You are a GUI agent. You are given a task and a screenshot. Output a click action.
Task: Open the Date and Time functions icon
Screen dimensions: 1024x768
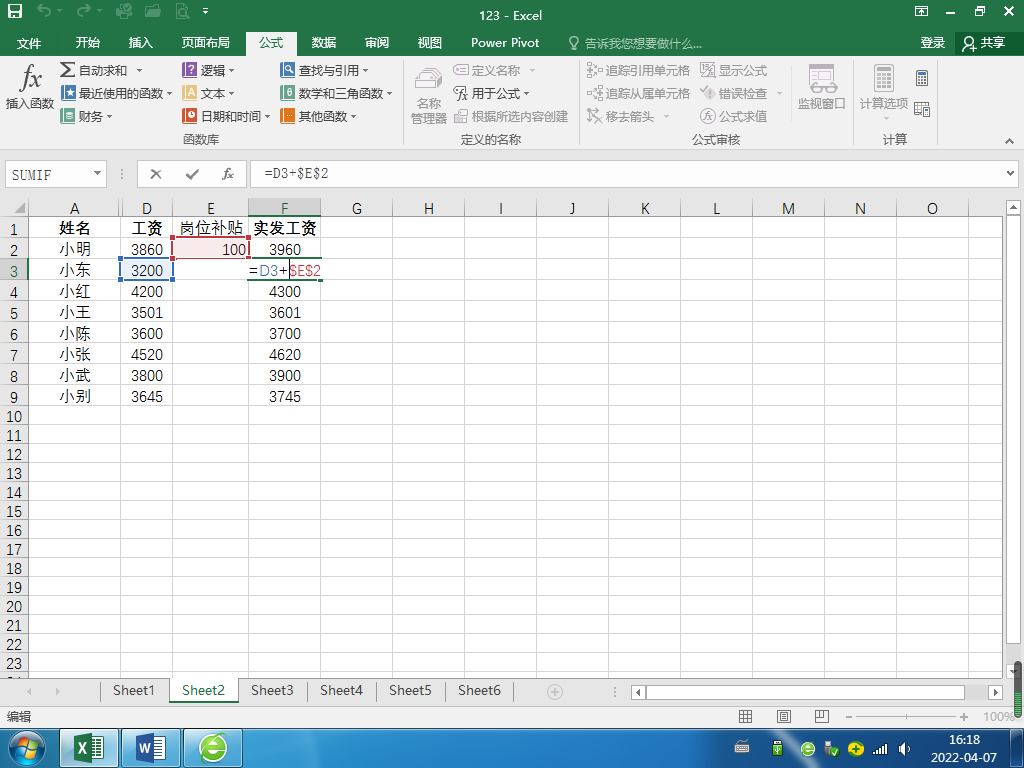pyautogui.click(x=189, y=116)
